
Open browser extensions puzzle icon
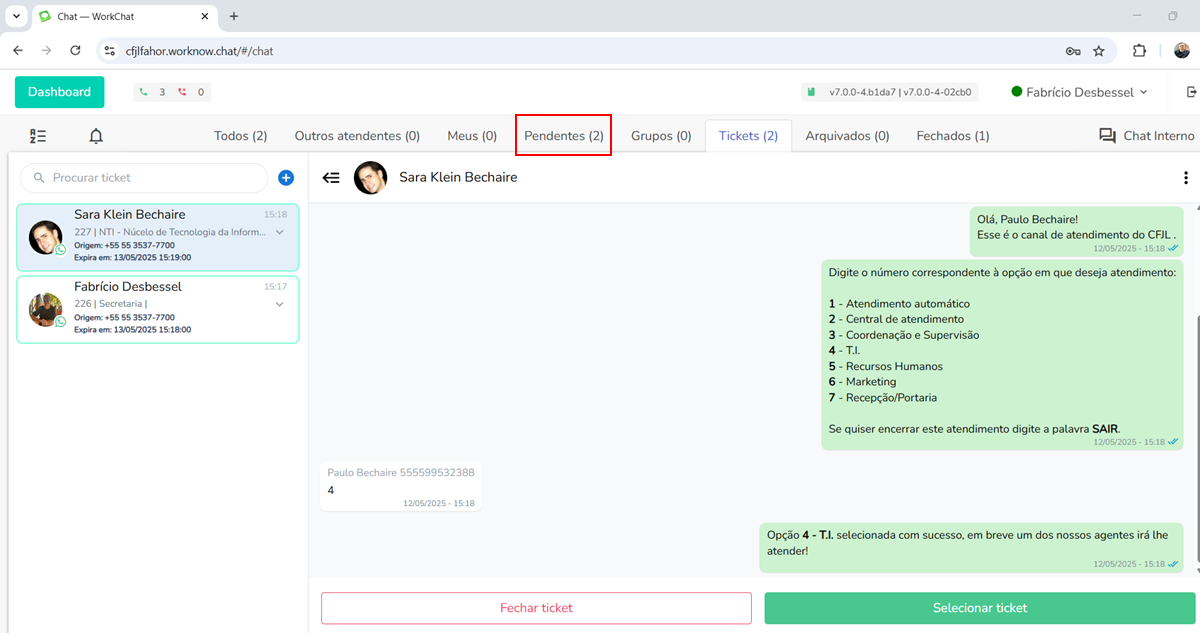tap(1139, 51)
